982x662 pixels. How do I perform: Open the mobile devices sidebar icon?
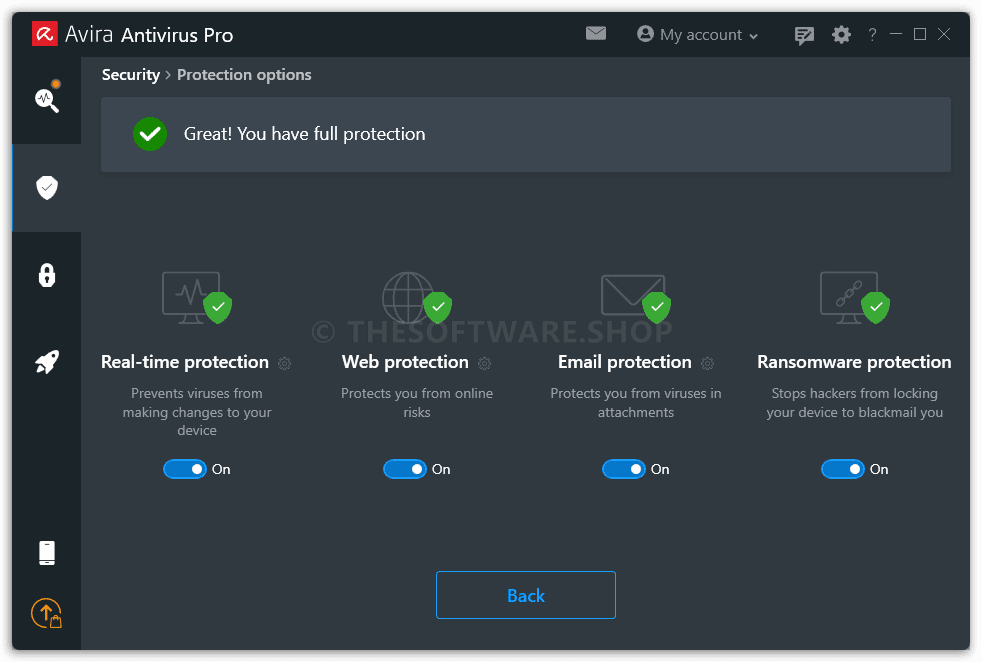pos(47,553)
